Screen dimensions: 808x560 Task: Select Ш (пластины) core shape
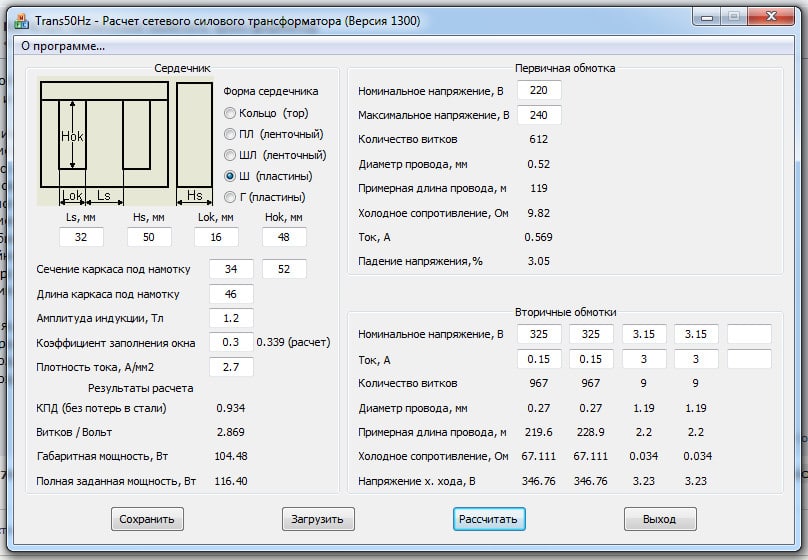pyautogui.click(x=268, y=176)
